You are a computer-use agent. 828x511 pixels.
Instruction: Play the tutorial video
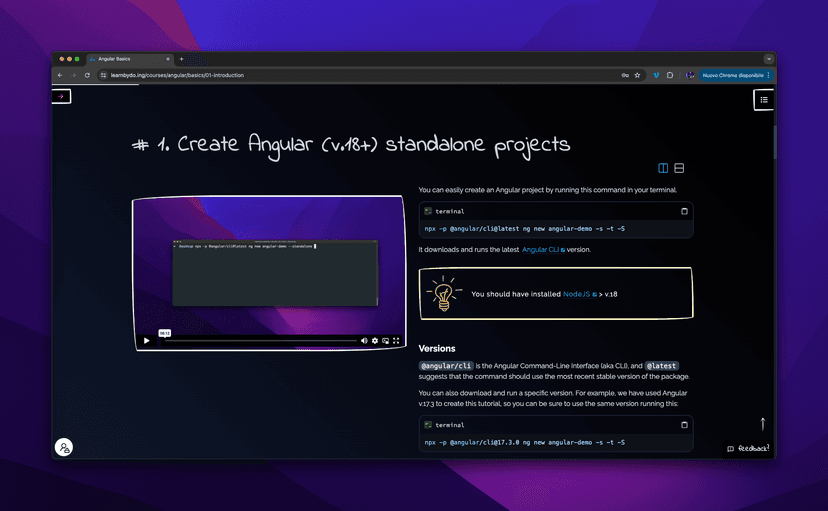click(147, 341)
